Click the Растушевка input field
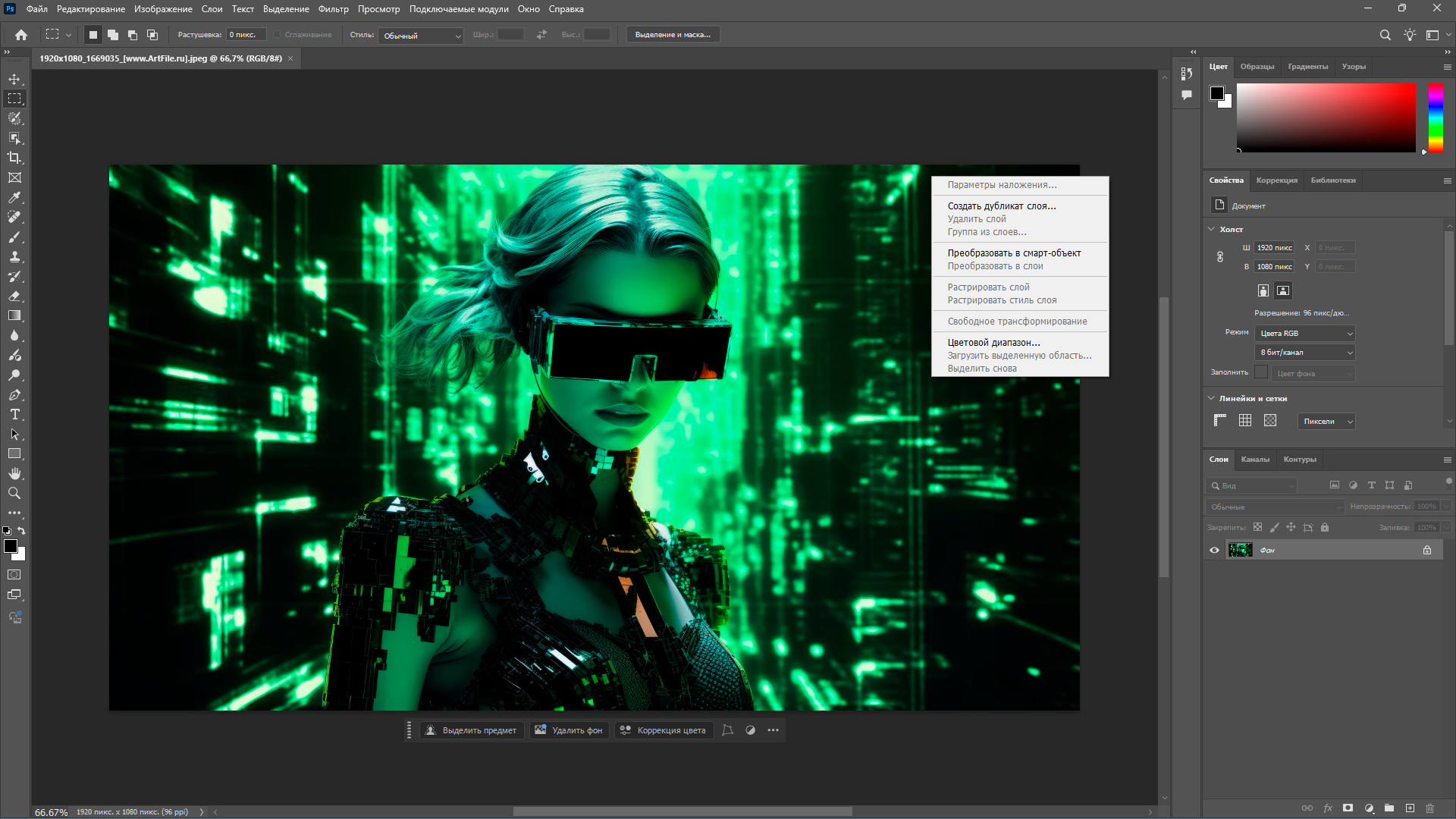Image resolution: width=1456 pixels, height=819 pixels. pyautogui.click(x=246, y=35)
